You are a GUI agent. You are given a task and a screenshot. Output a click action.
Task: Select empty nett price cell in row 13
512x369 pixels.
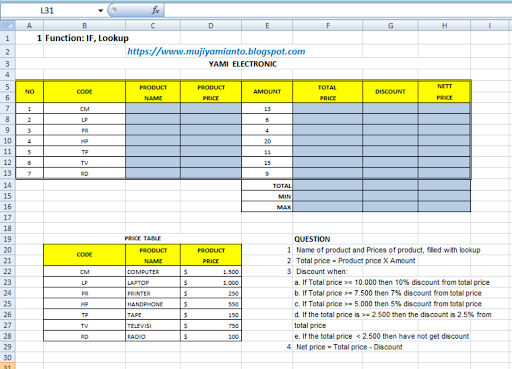444,173
